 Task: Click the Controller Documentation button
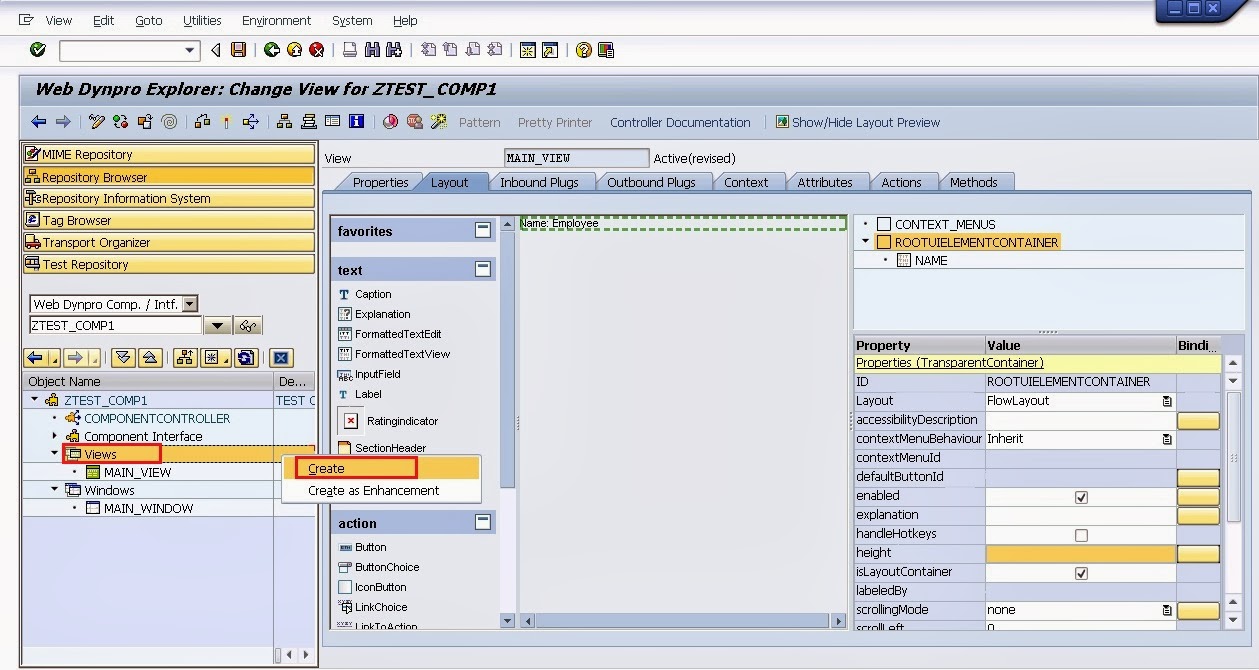pyautogui.click(x=680, y=122)
